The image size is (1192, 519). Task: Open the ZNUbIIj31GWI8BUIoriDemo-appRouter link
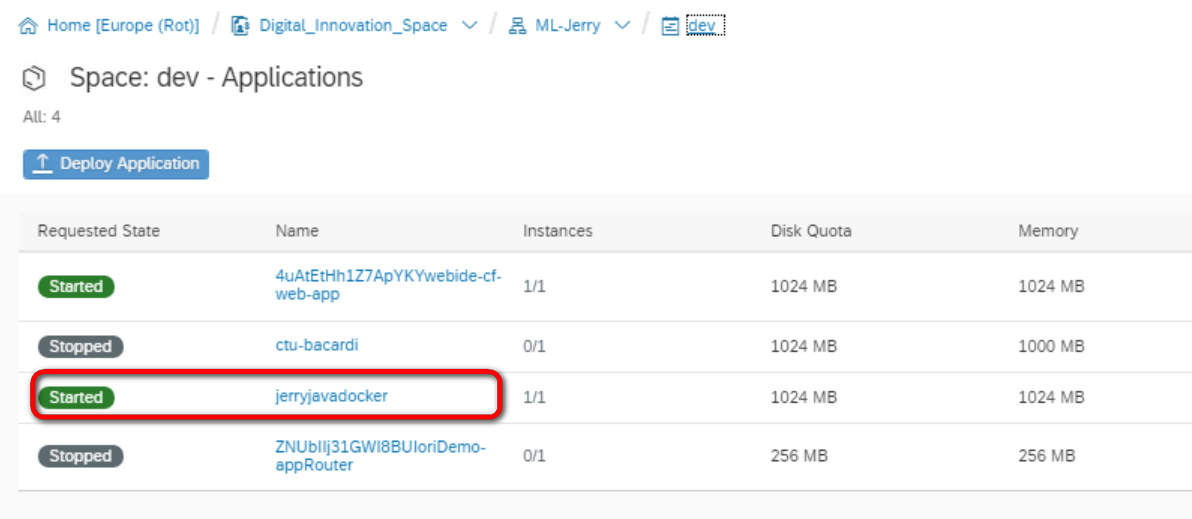pos(380,456)
